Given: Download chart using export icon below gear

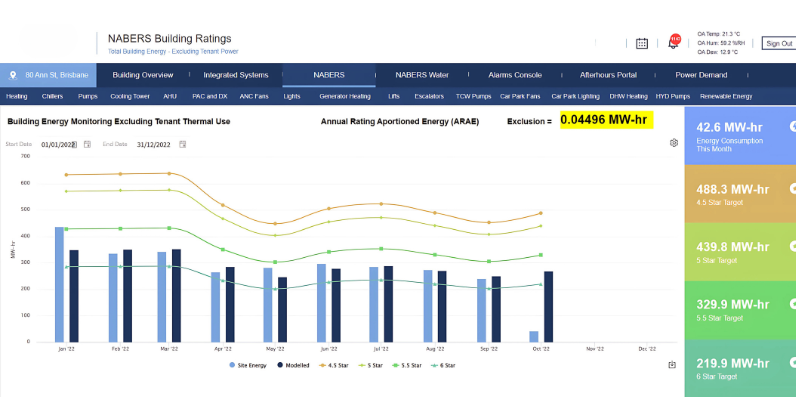Looking at the screenshot, I should [672, 364].
